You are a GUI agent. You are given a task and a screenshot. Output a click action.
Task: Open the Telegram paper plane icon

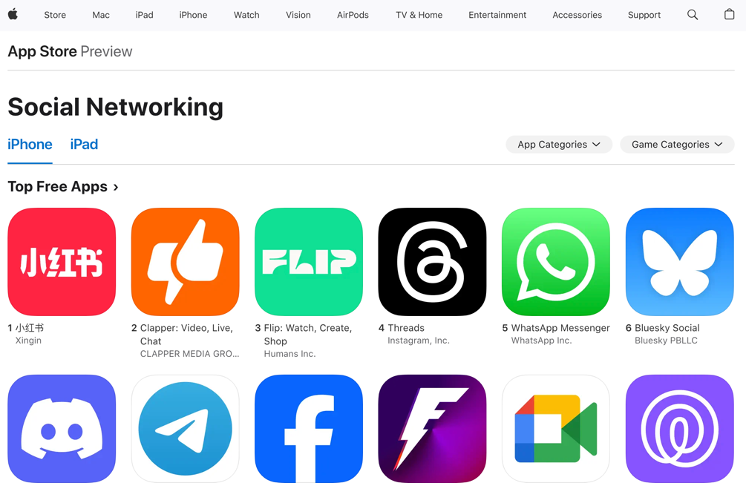click(185, 429)
